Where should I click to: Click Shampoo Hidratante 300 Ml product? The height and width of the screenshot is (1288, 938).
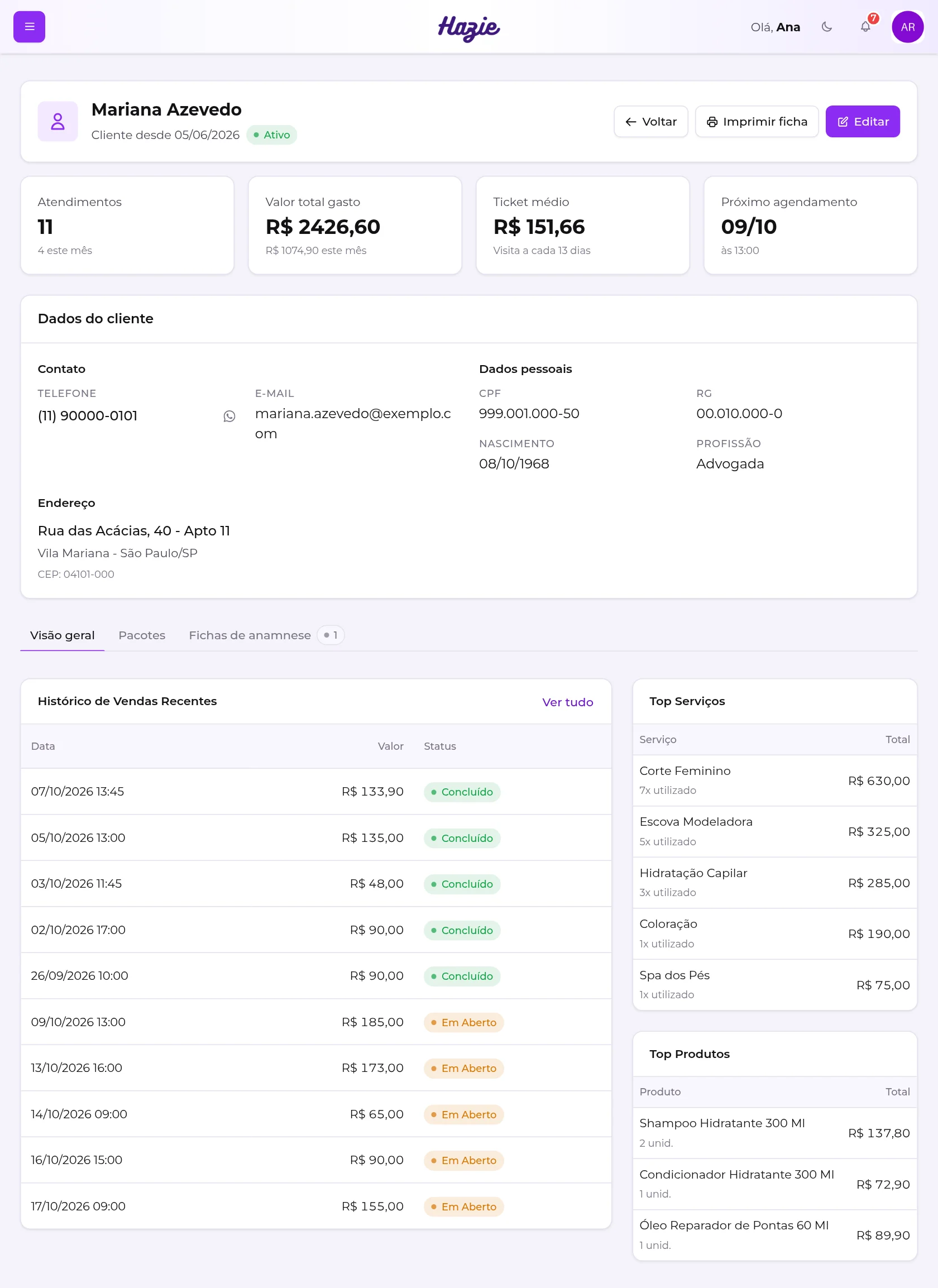coord(774,1133)
